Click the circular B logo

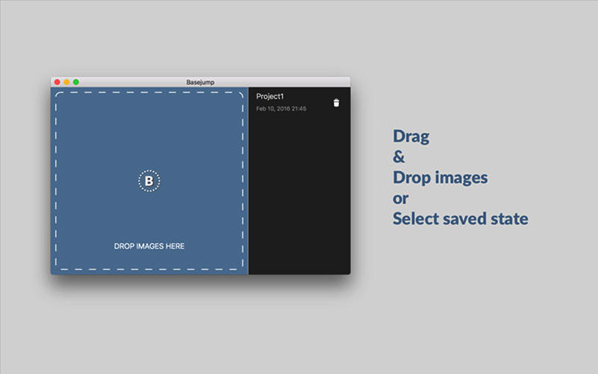point(149,181)
